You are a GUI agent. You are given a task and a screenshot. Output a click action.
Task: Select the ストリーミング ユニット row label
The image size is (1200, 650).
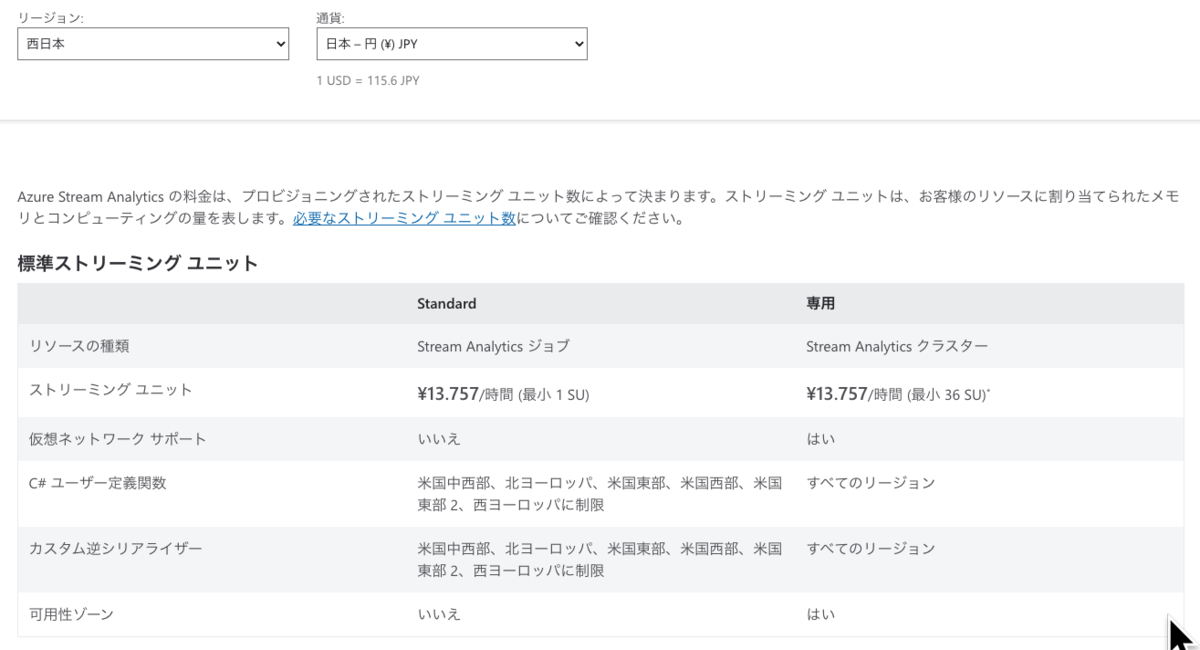pyautogui.click(x=111, y=390)
